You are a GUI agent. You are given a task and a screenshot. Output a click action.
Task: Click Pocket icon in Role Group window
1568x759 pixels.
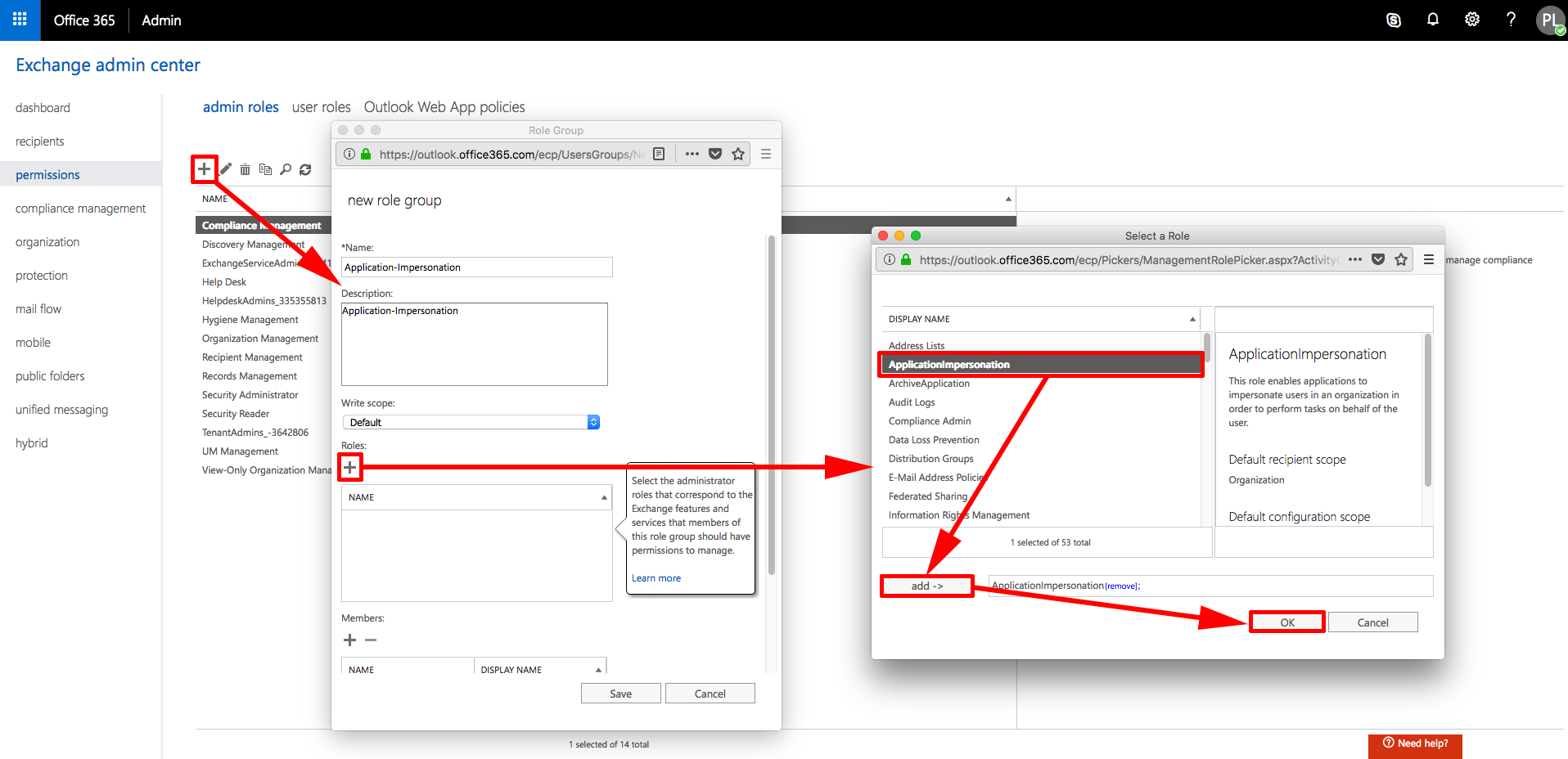(x=715, y=154)
